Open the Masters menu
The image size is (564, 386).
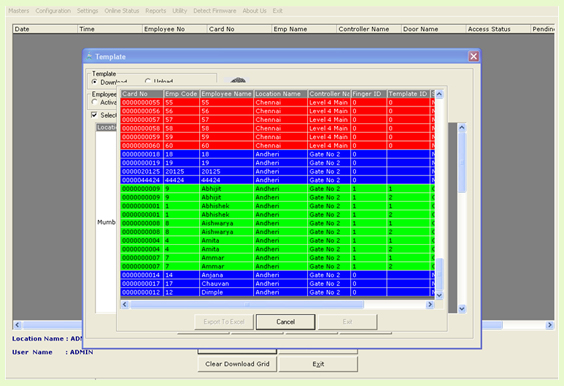pos(19,11)
